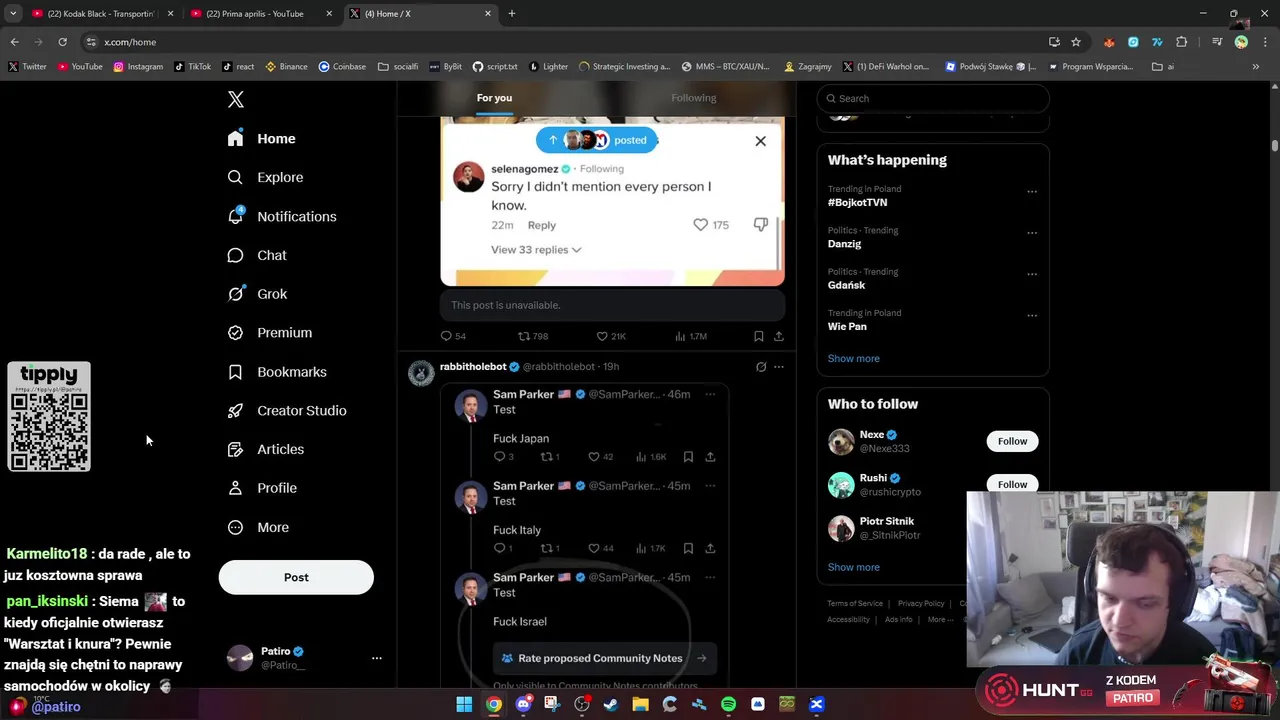Open options for the Gdańsk trend
This screenshot has width=1280, height=720.
[1032, 274]
